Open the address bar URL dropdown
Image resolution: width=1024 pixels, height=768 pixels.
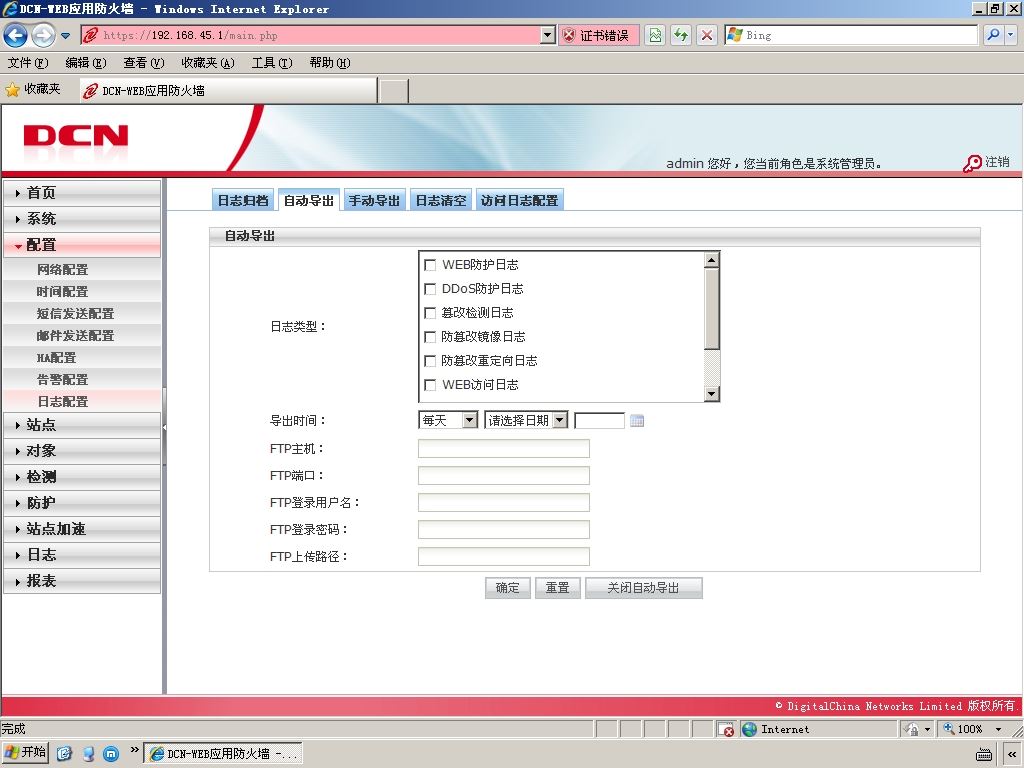[x=548, y=35]
